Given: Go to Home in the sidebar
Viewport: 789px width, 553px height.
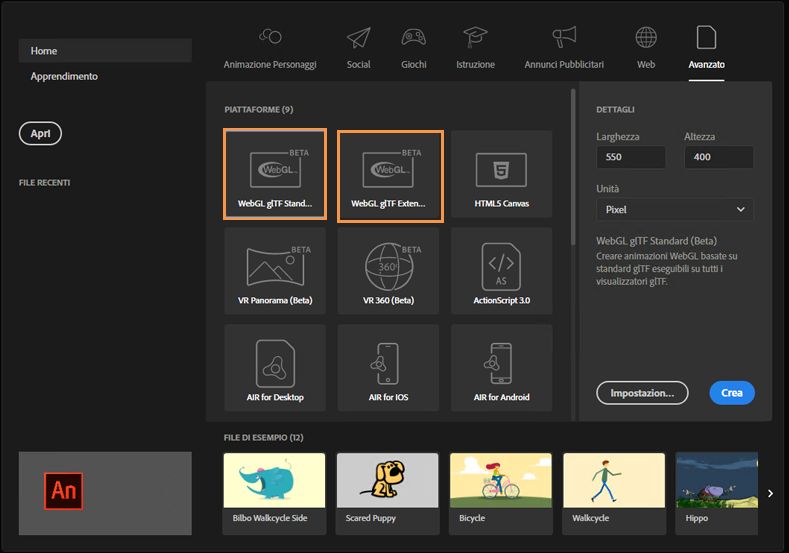Looking at the screenshot, I should click(105, 50).
